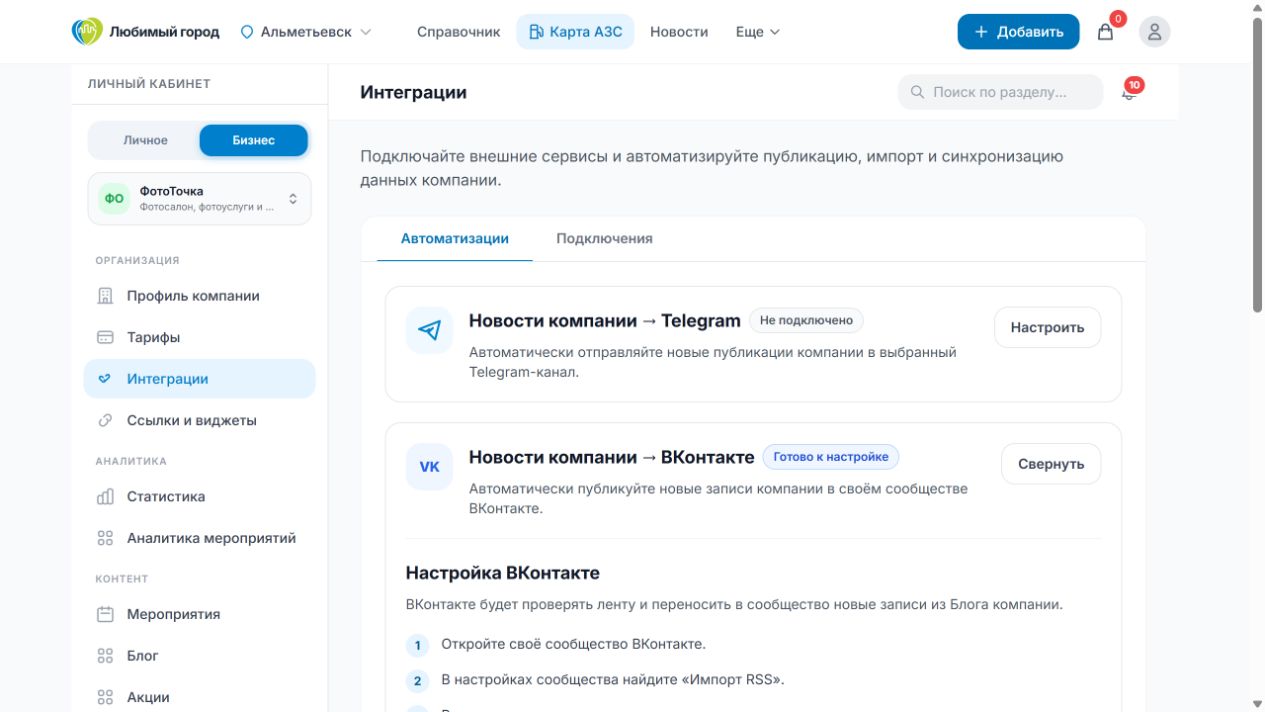1265x712 pixels.
Task: Click the Любимый город logo icon
Action: (87, 32)
